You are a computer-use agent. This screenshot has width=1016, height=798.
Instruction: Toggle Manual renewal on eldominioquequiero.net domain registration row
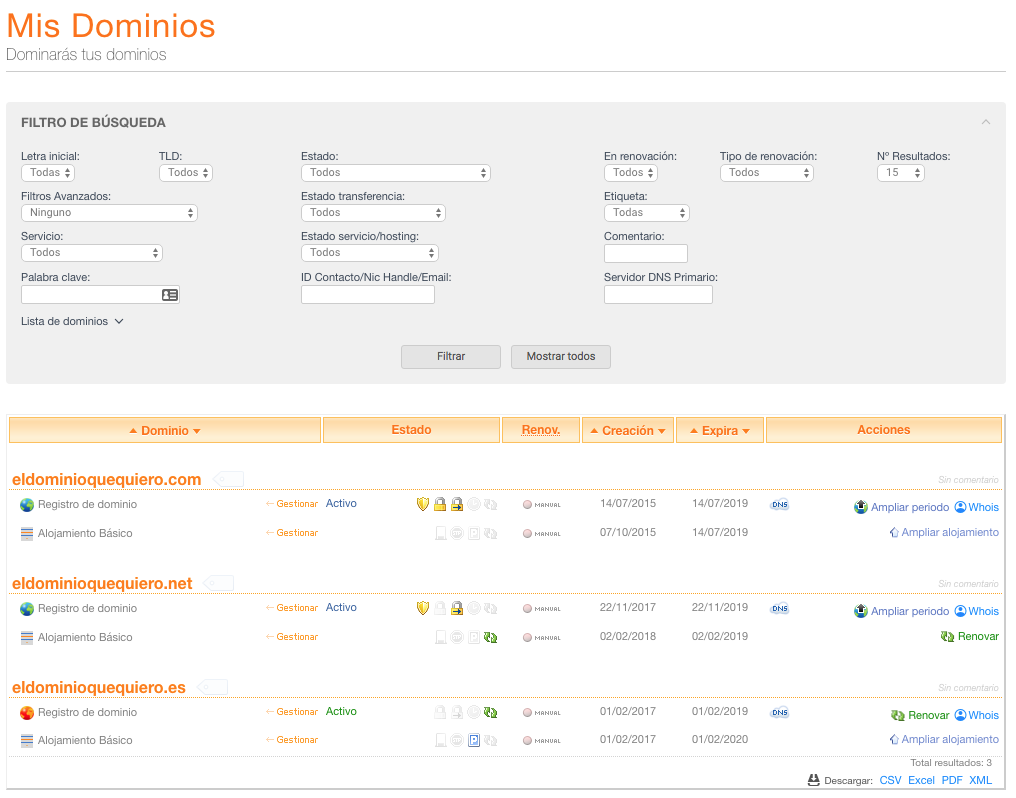tap(542, 609)
